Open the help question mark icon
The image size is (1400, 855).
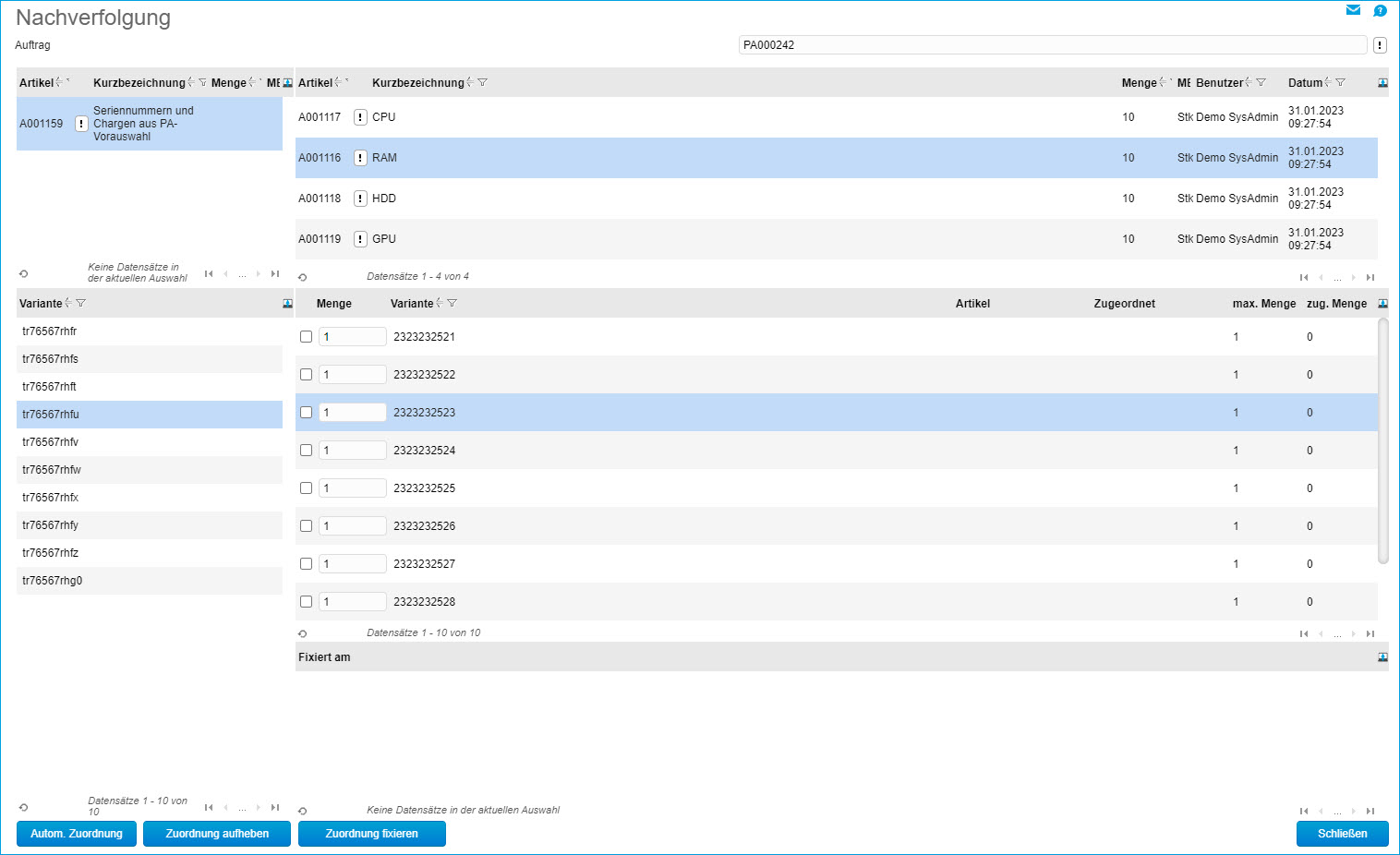click(1380, 11)
